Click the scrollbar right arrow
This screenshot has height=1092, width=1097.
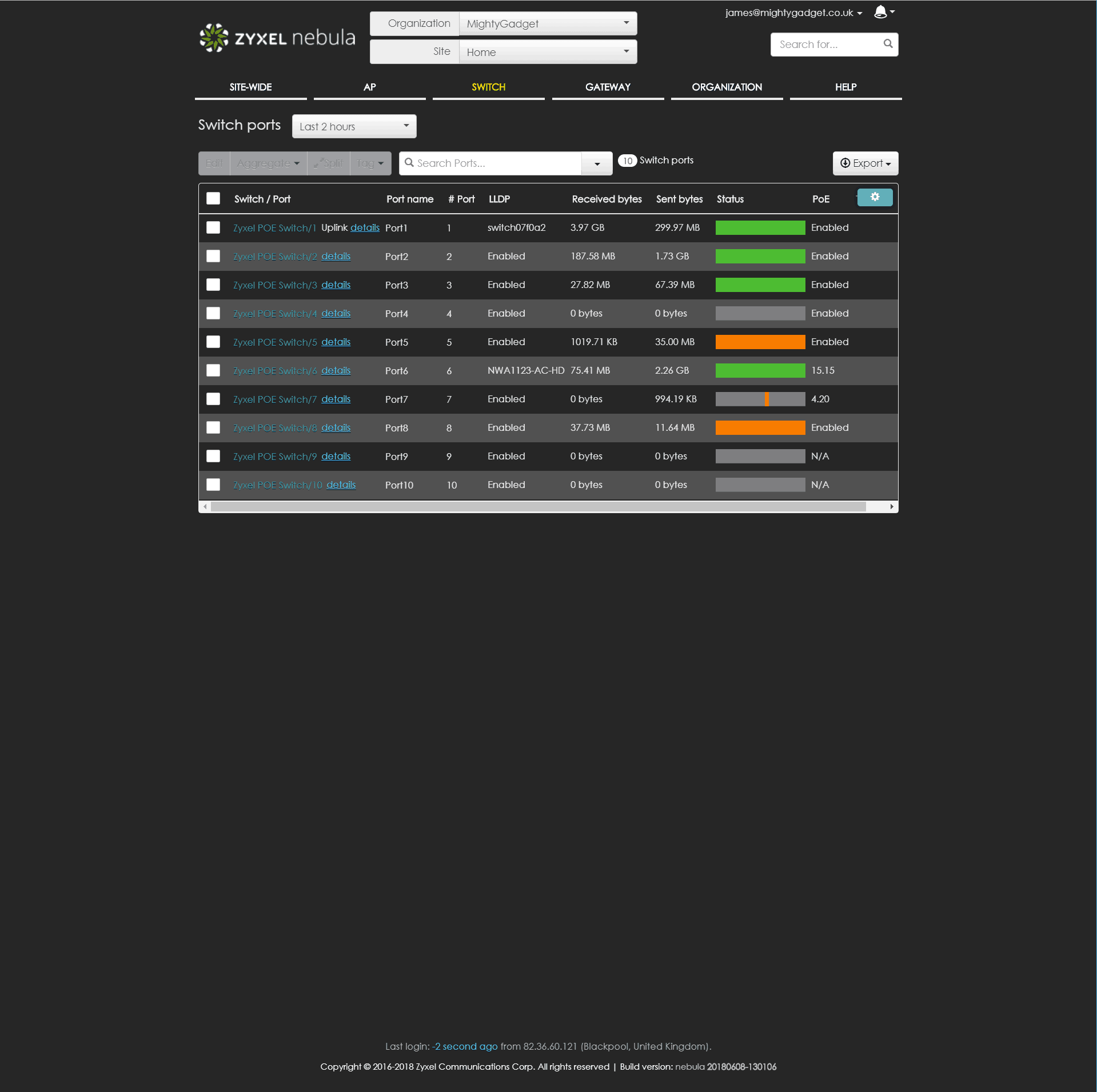pos(891,507)
